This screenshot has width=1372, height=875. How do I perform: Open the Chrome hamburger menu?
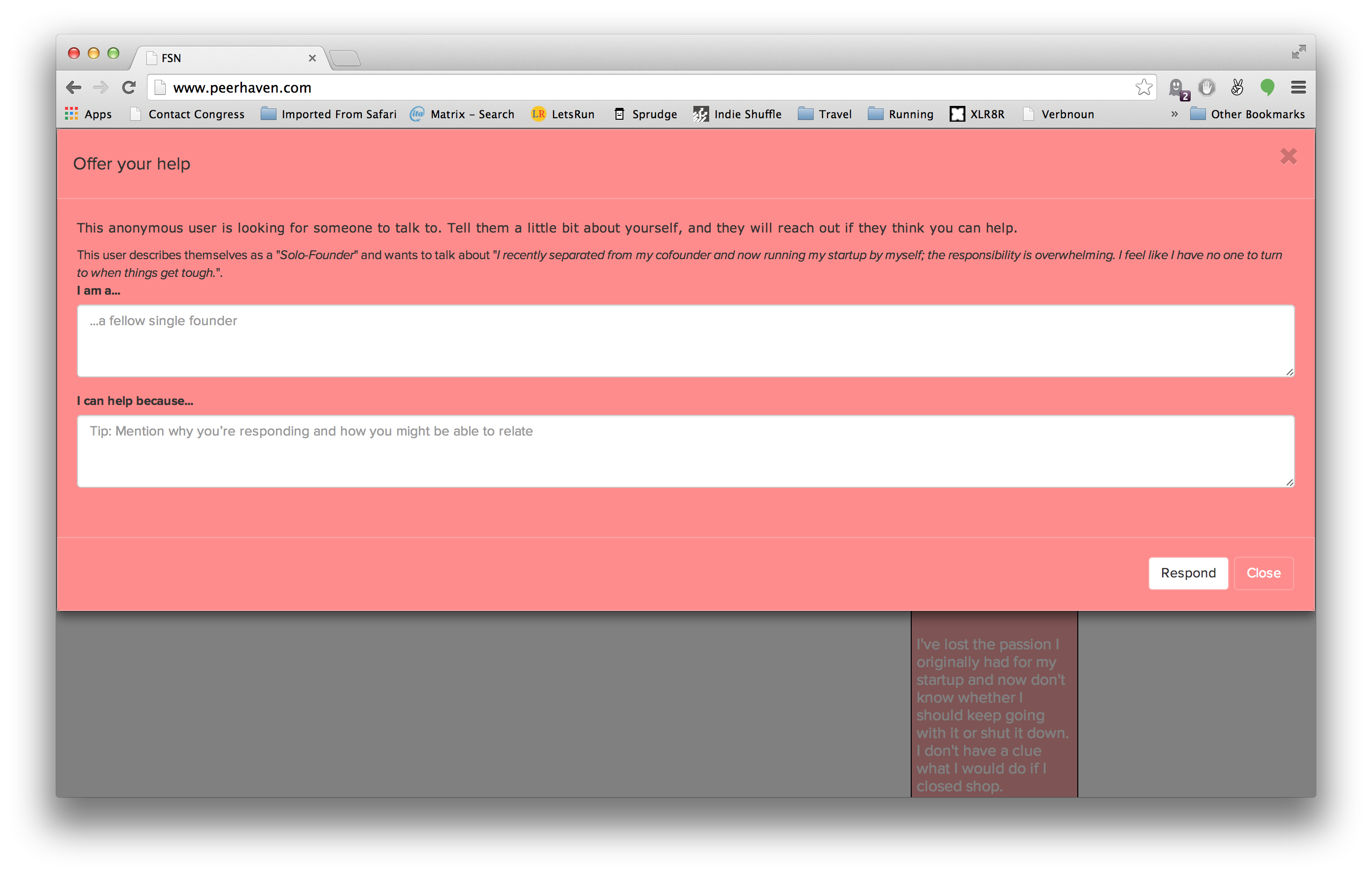click(x=1298, y=88)
